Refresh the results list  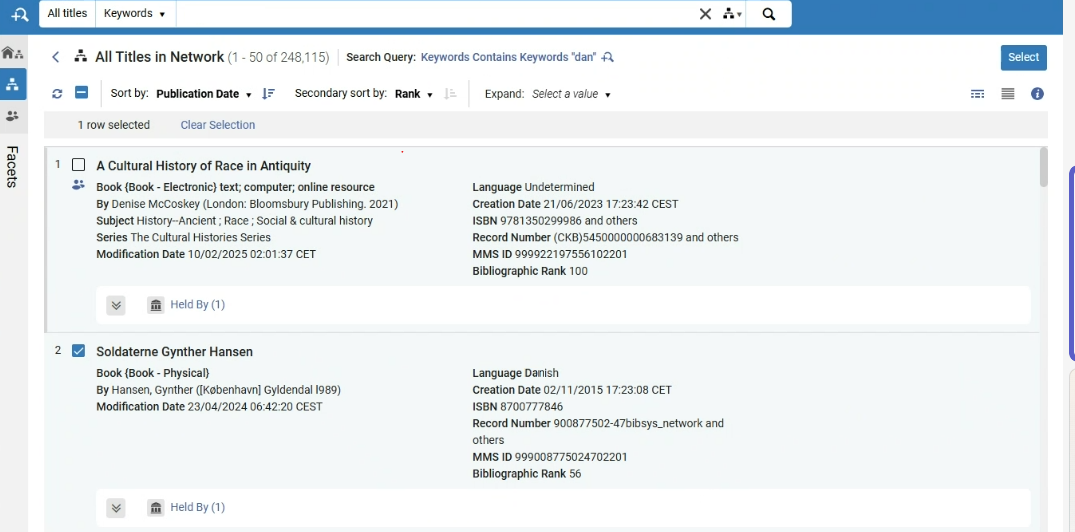57,94
